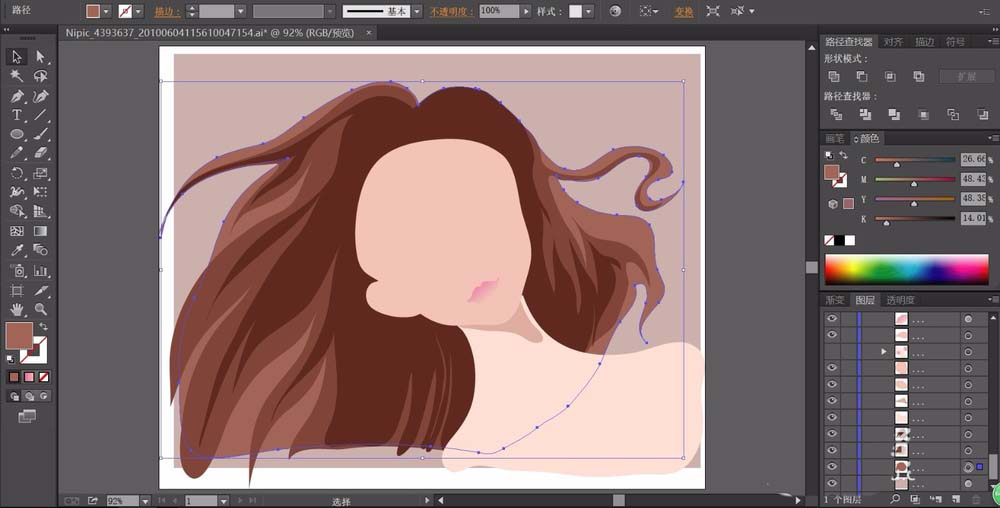Screen dimensions: 1000x508
Task: Select the Ellipse shape tool
Action: 17,134
